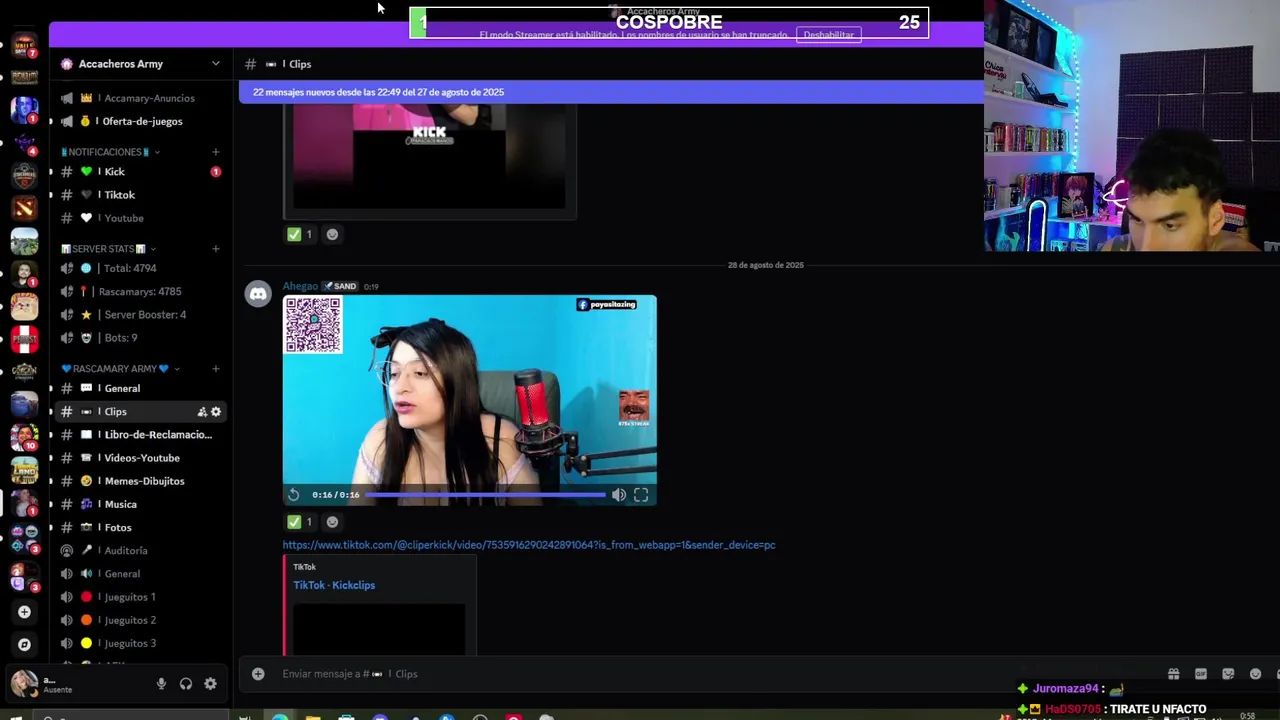Click the Total: 4794 stat channel
The image size is (1280, 720).
tap(140, 268)
